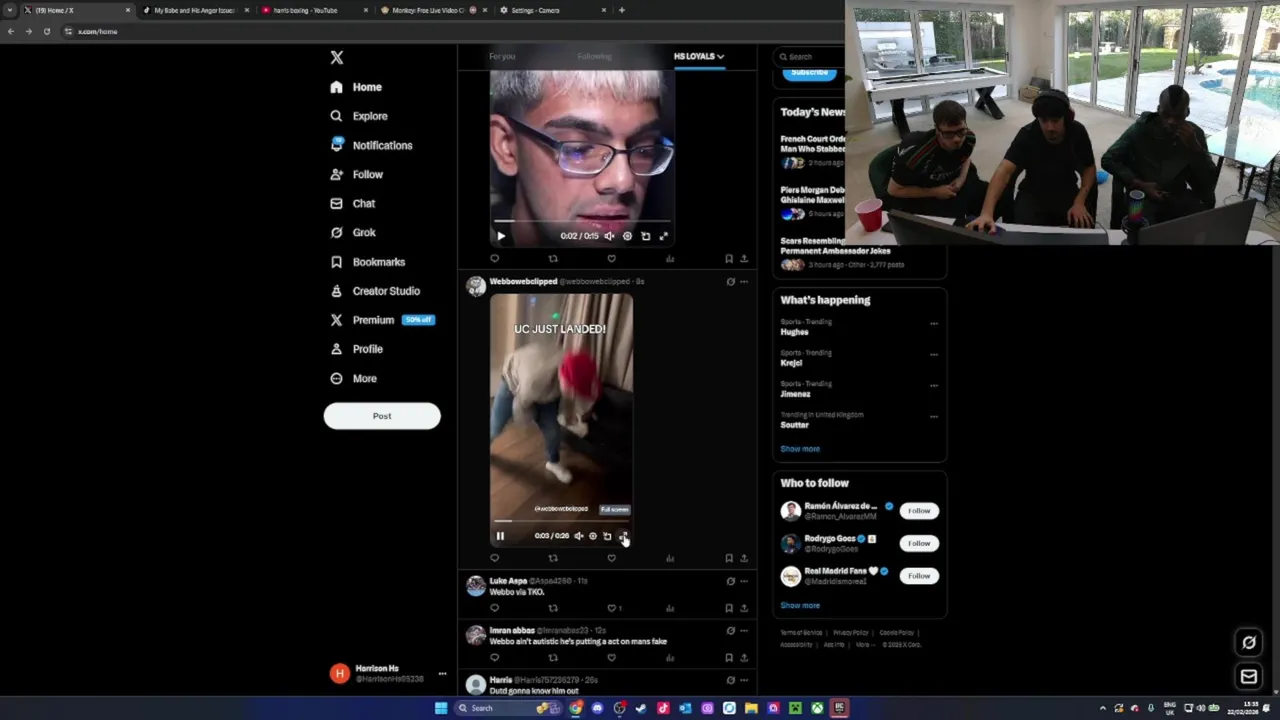Switch to Settings - Camera browser tab

click(x=553, y=10)
